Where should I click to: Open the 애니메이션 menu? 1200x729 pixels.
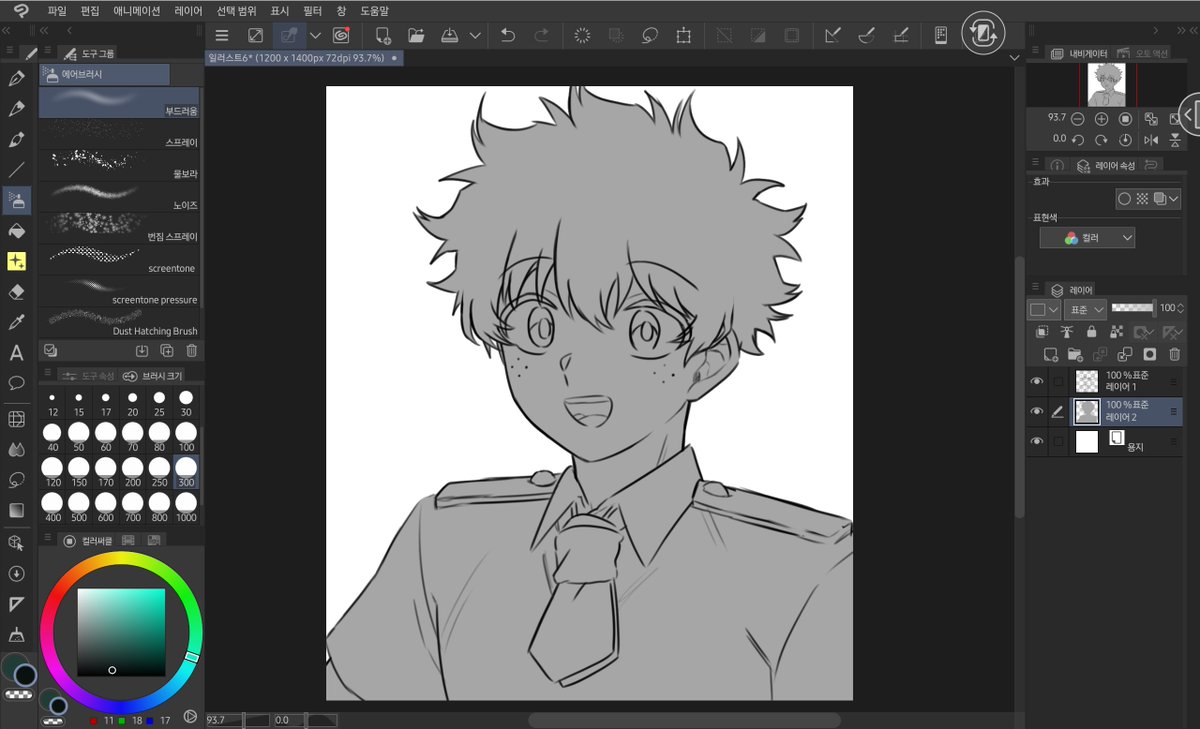(x=137, y=10)
